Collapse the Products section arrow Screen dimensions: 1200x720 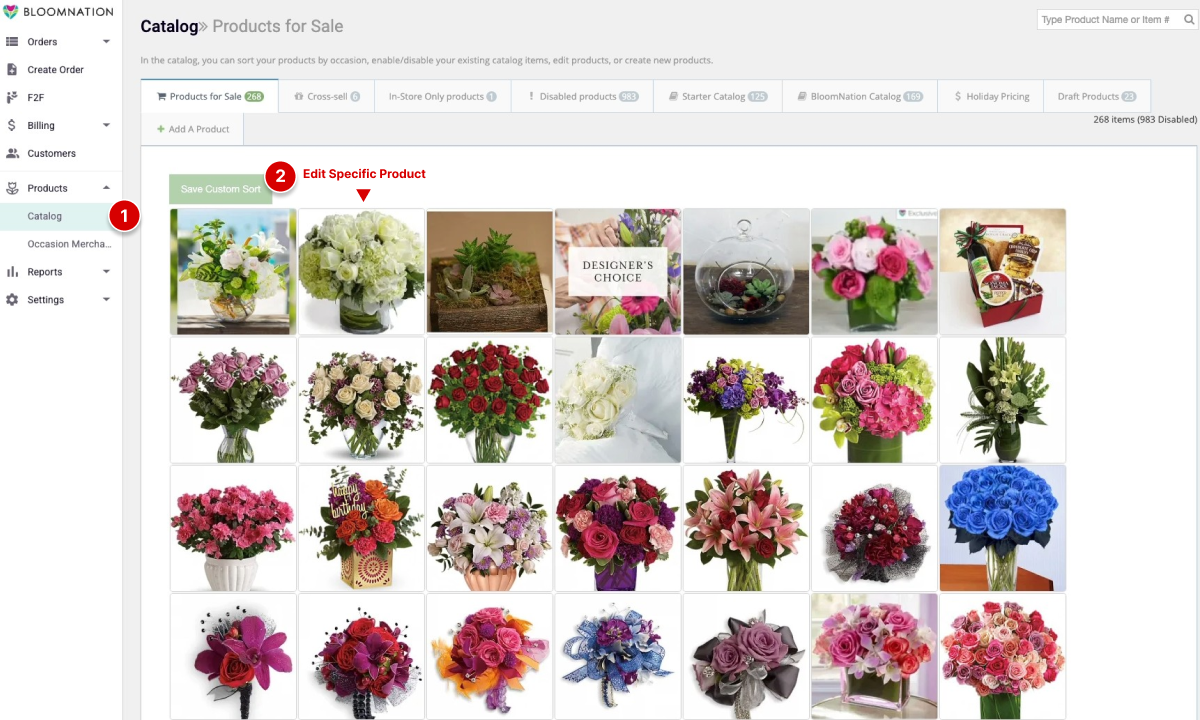pos(106,188)
